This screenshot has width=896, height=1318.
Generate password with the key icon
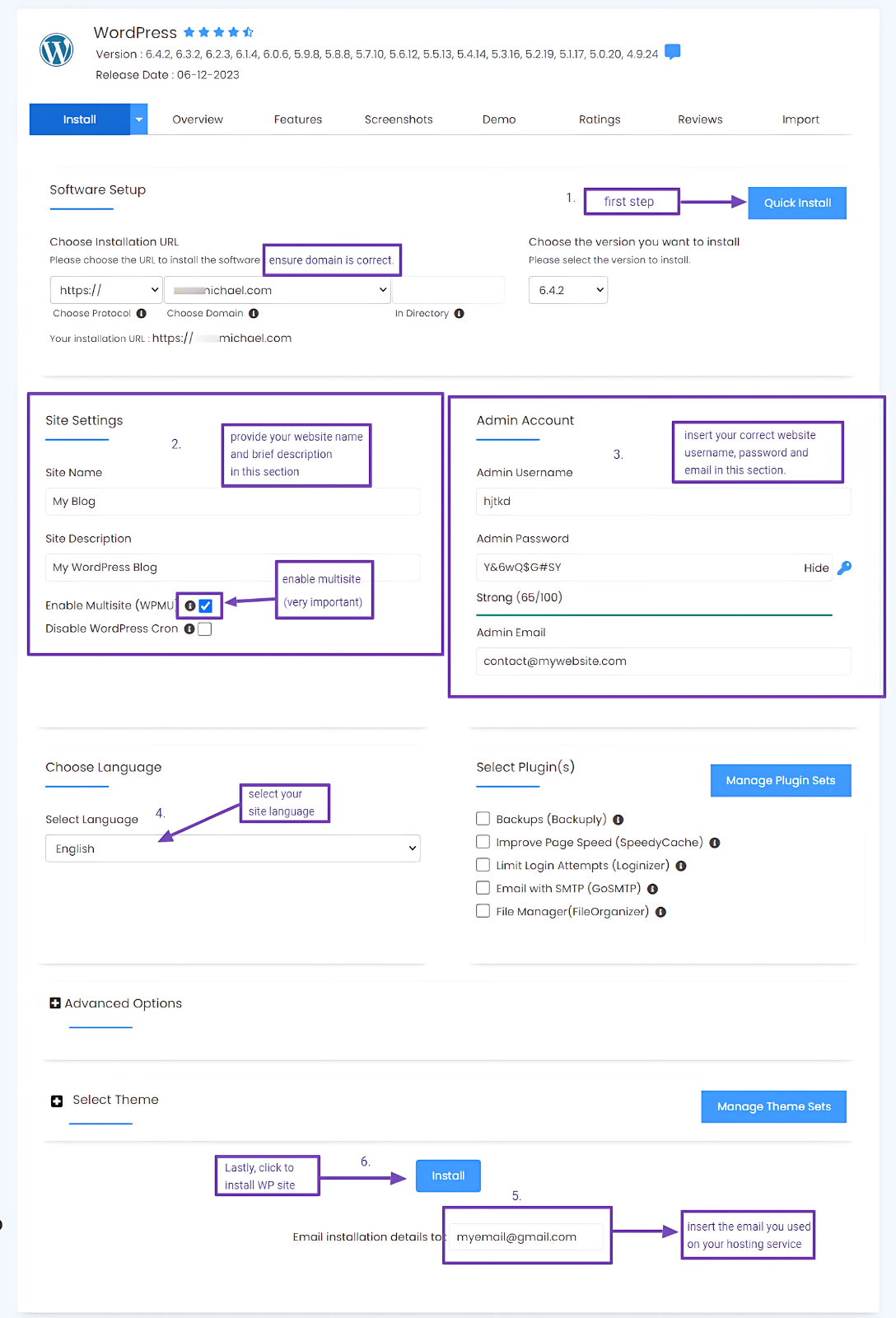(x=844, y=568)
